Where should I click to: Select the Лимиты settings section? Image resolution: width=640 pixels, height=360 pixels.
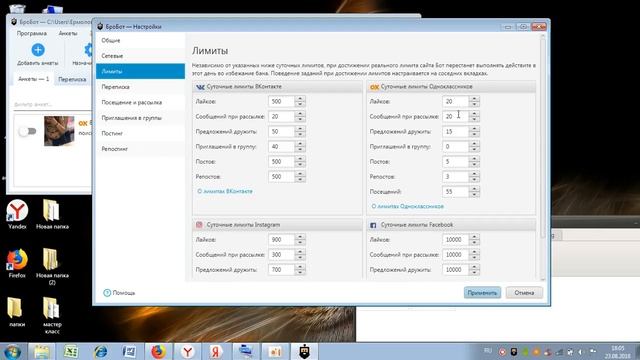140,71
